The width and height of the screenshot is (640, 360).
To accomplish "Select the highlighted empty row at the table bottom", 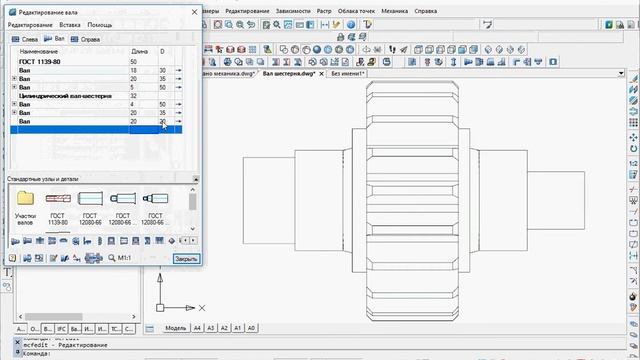I will pyautogui.click(x=96, y=130).
